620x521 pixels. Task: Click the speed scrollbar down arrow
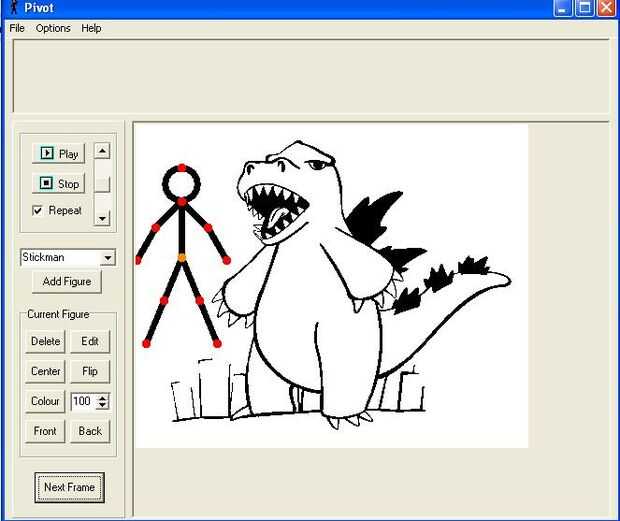pos(102,218)
